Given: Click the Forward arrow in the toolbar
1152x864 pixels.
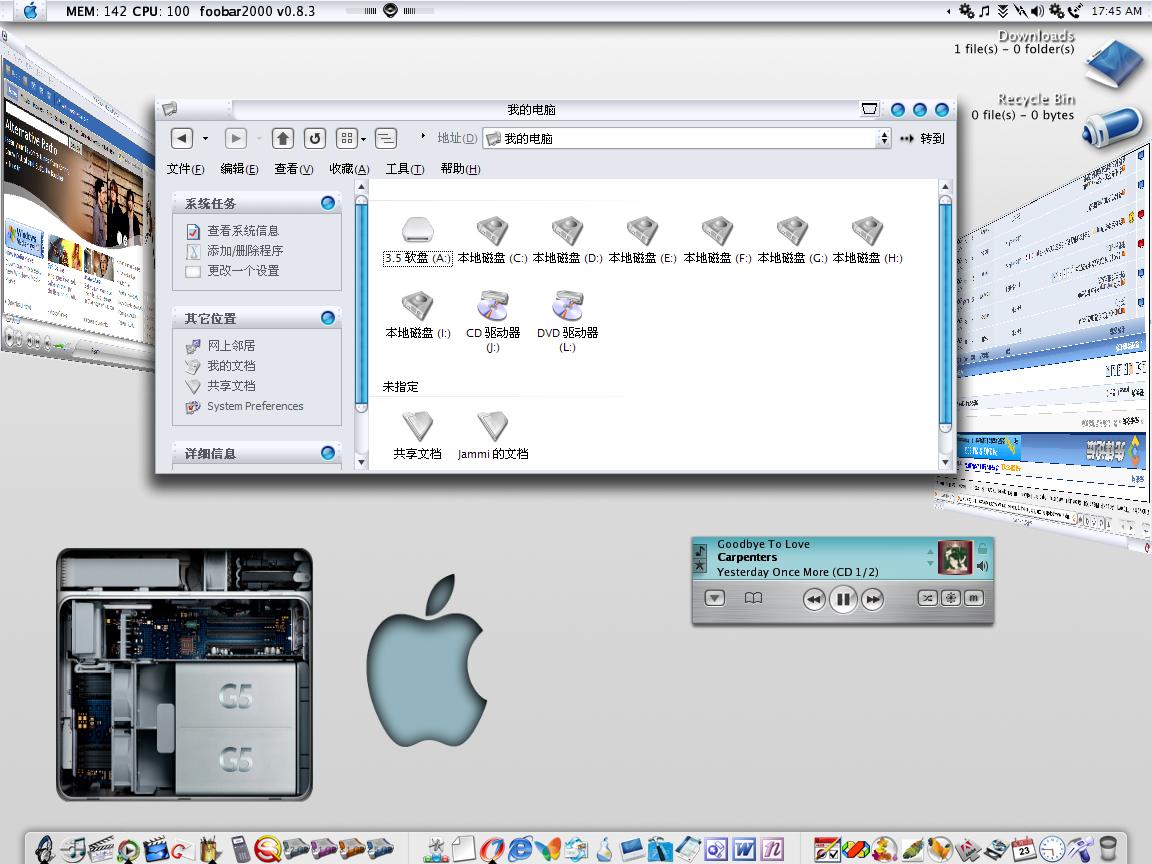Looking at the screenshot, I should [235, 138].
